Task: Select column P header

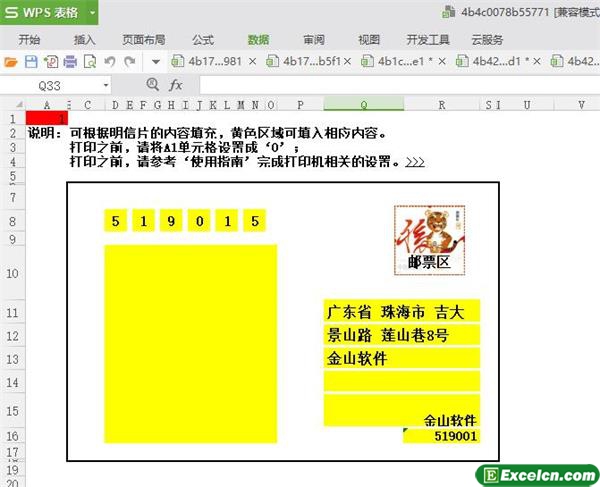Action: (300, 105)
